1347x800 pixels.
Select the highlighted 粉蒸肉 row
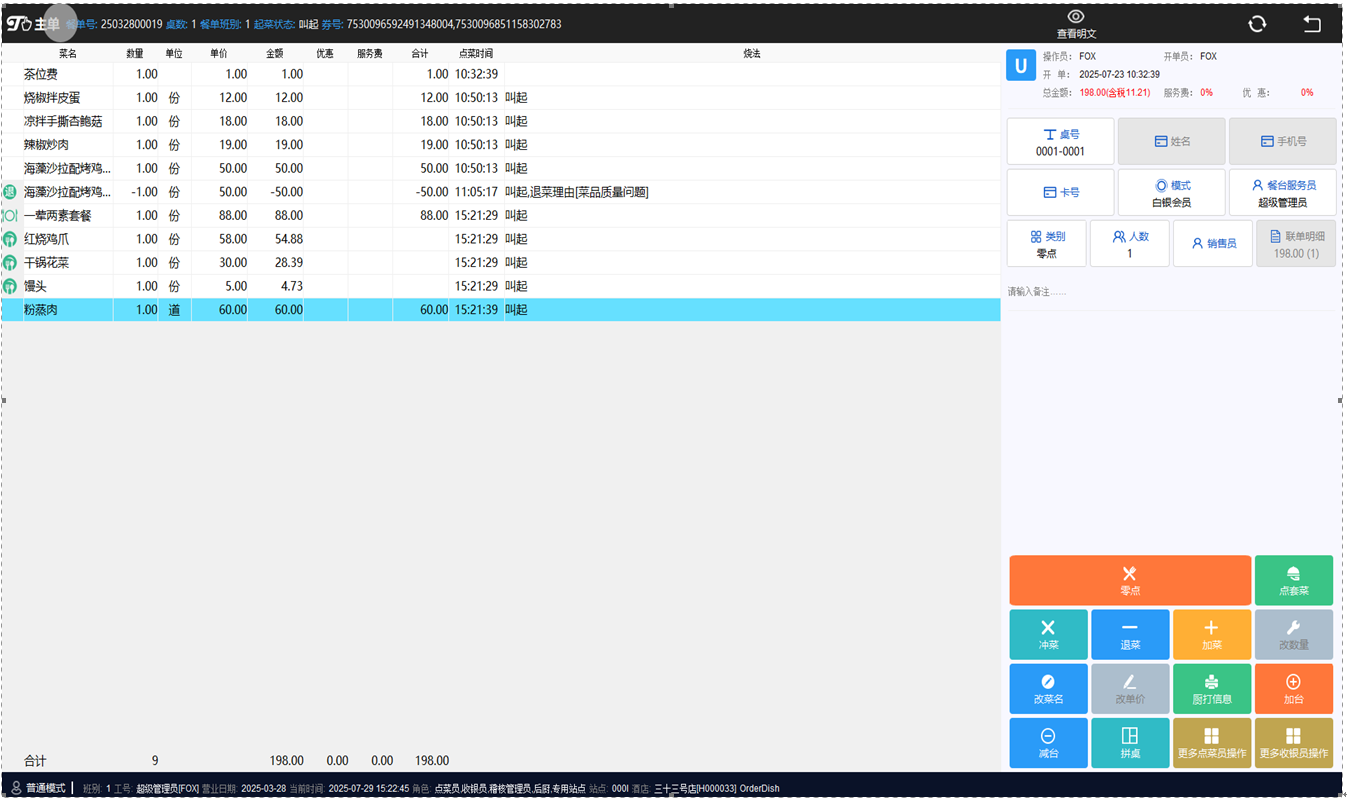tap(501, 310)
